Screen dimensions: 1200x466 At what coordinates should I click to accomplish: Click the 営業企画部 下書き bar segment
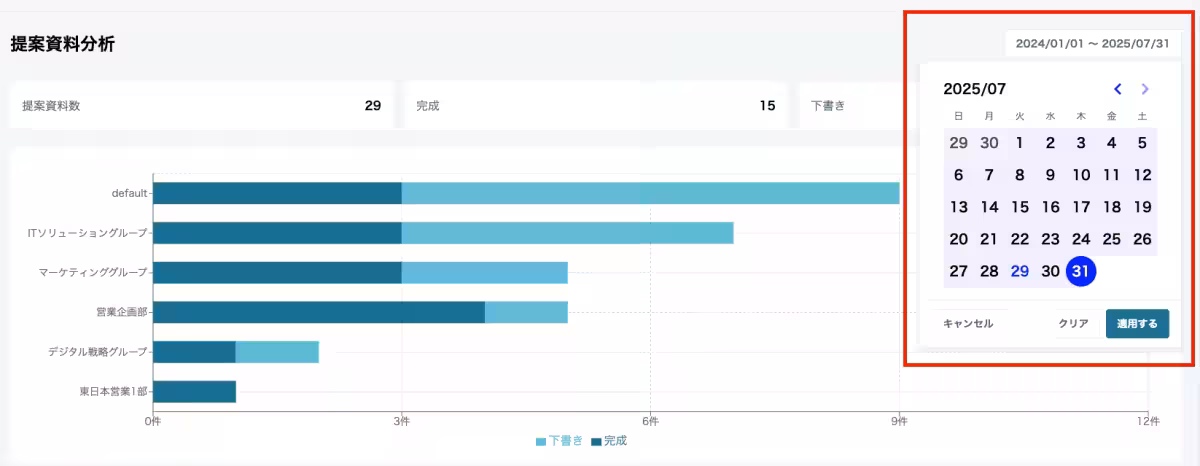[x=526, y=312]
